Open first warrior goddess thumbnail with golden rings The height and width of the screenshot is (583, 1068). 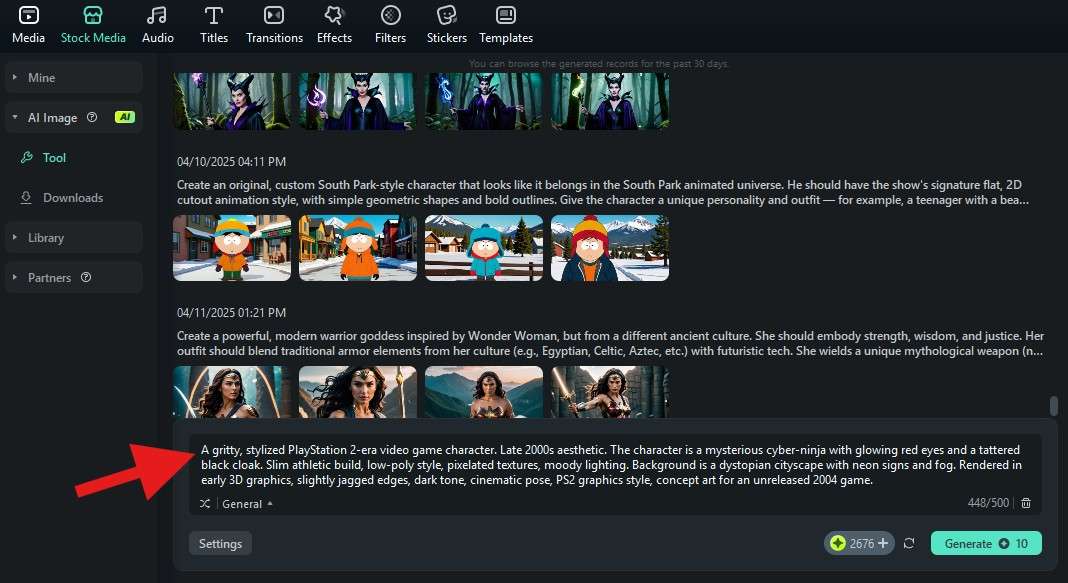pos(232,392)
